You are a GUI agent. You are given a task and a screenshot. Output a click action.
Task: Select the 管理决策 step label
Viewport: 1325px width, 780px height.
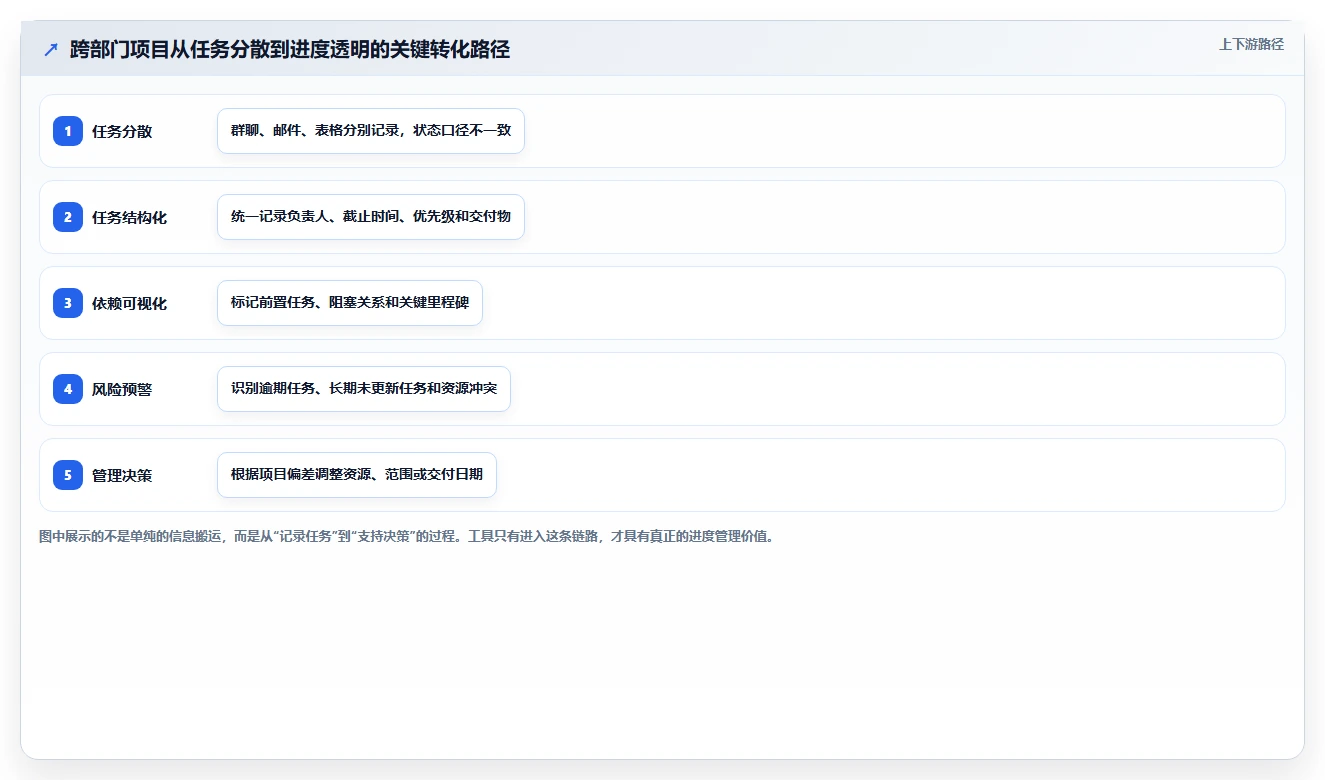(x=122, y=475)
